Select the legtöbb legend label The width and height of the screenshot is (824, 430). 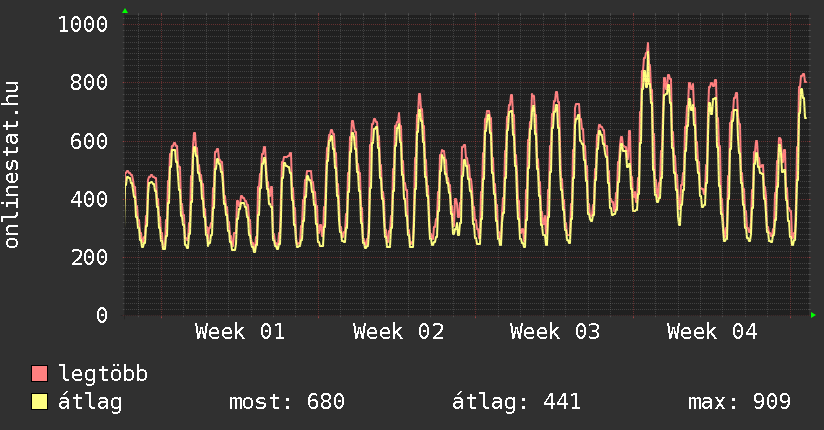(x=103, y=374)
